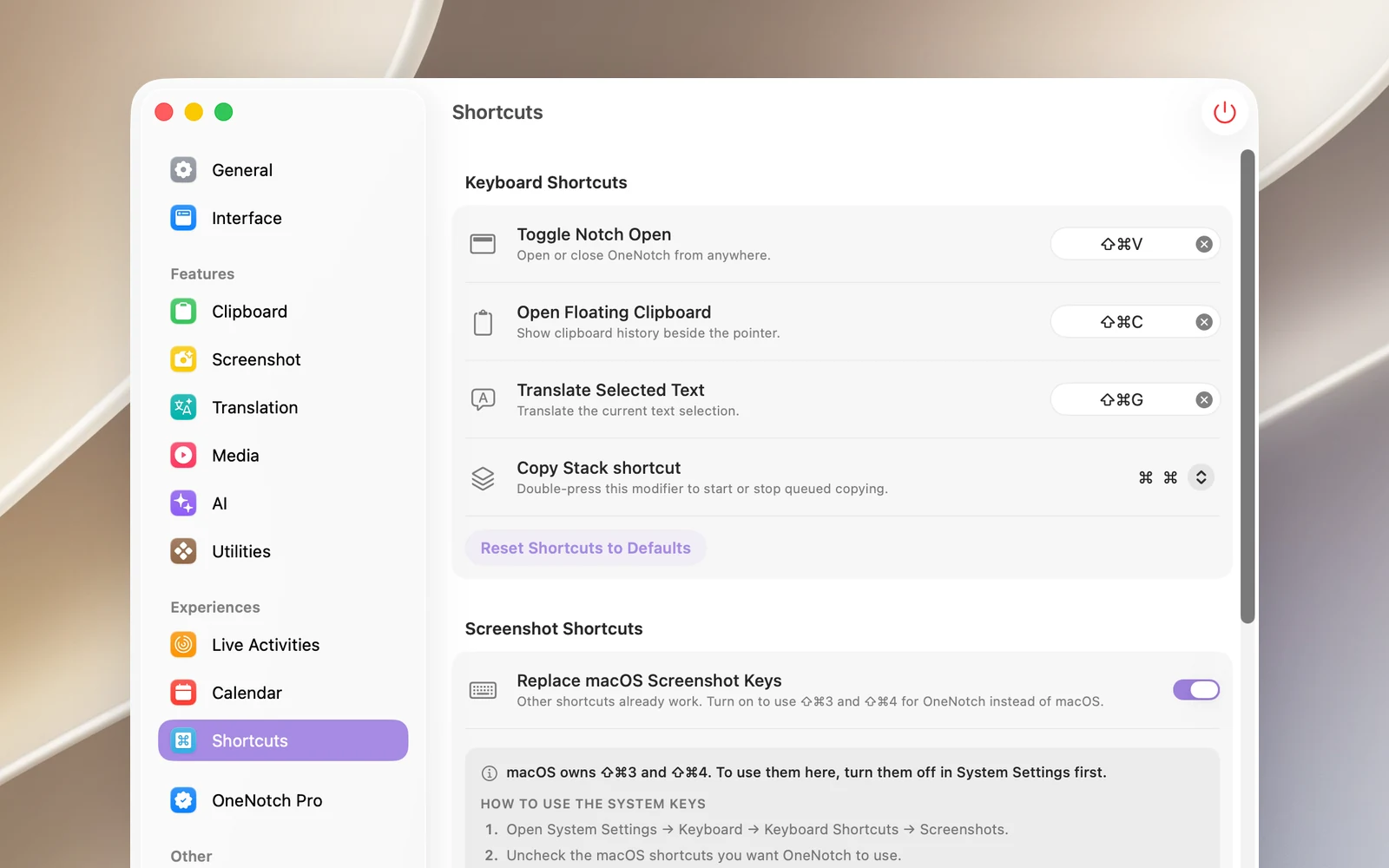Click the Copy Stack layers icon

[483, 478]
